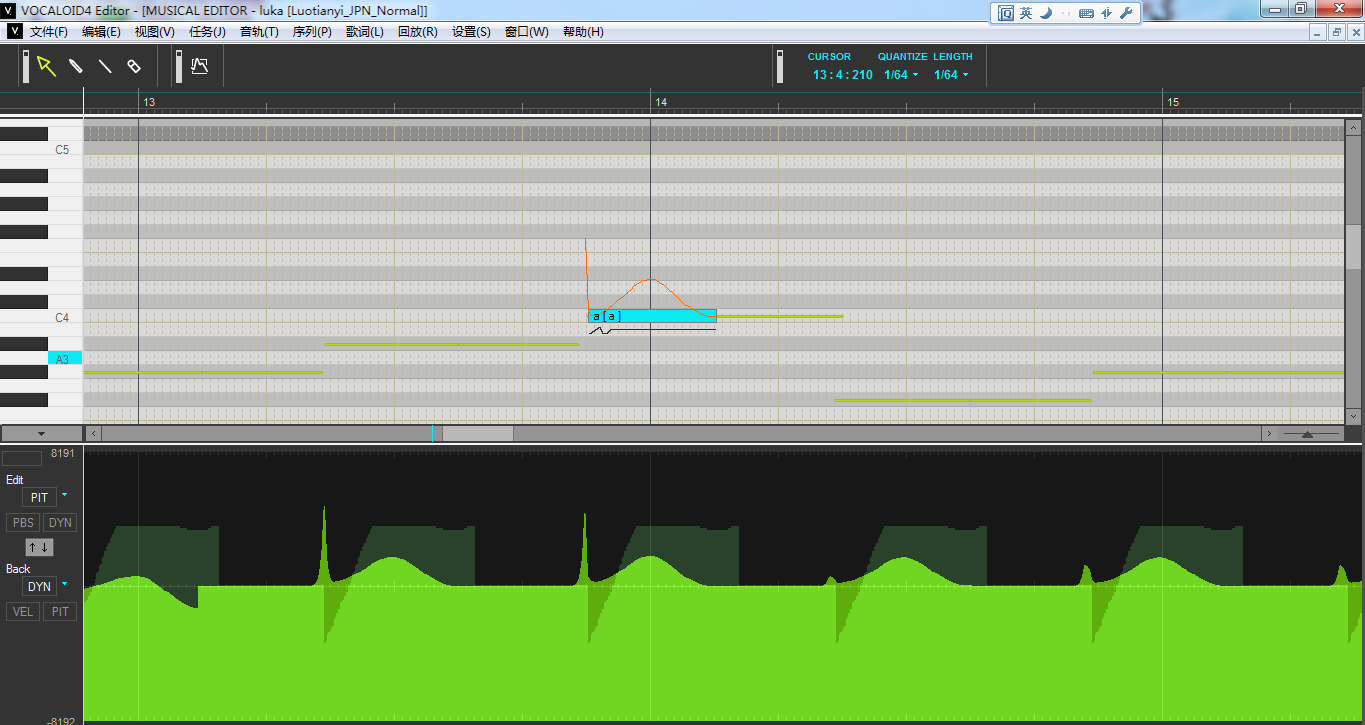
Task: Open the 编辑(E) menu
Action: (101, 32)
